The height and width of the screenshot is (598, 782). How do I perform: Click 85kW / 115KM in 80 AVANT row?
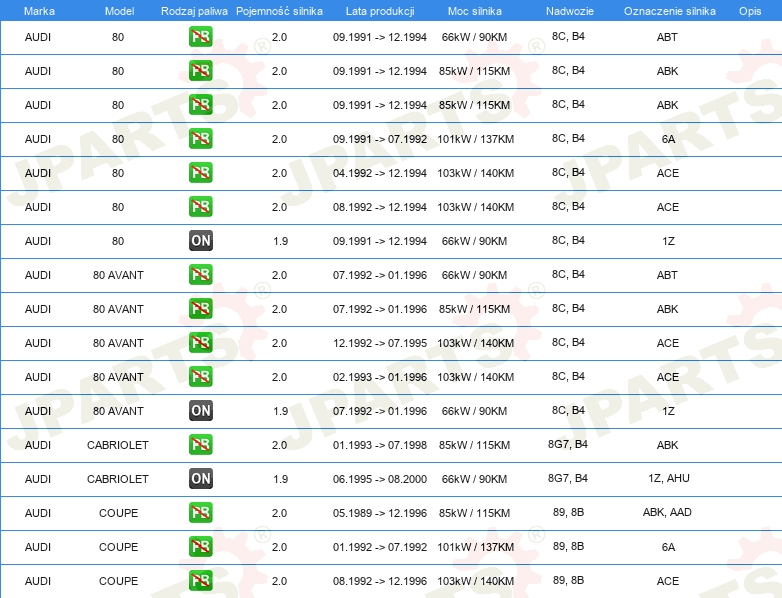tap(474, 309)
